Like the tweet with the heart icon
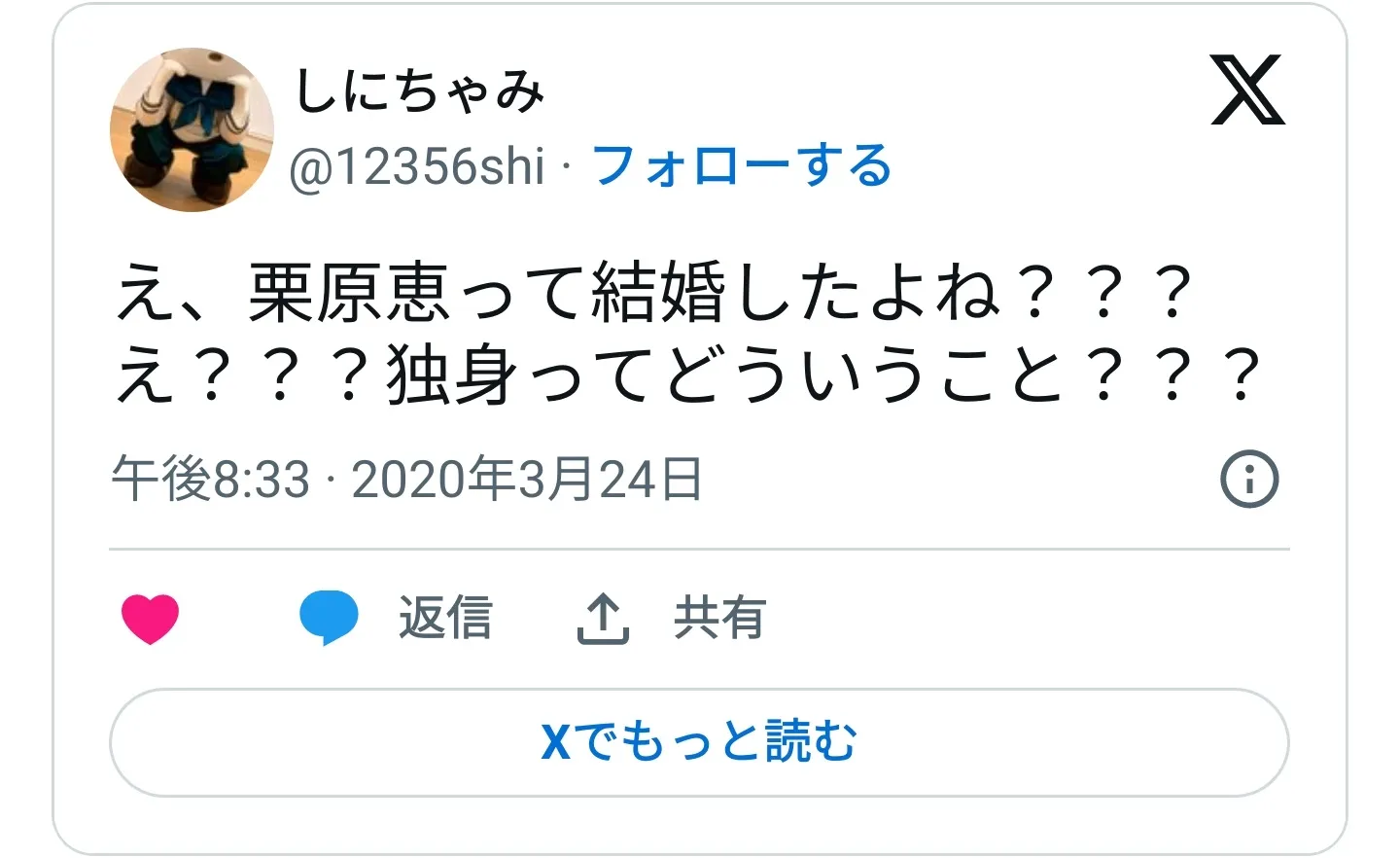The width and height of the screenshot is (1400, 858). (150, 619)
